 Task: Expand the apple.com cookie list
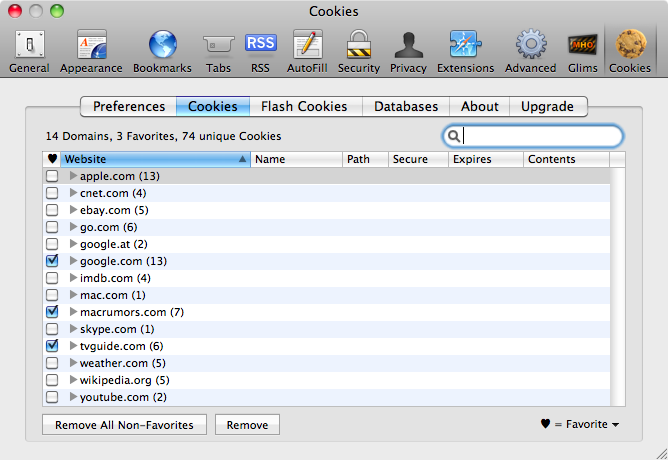(x=73, y=175)
